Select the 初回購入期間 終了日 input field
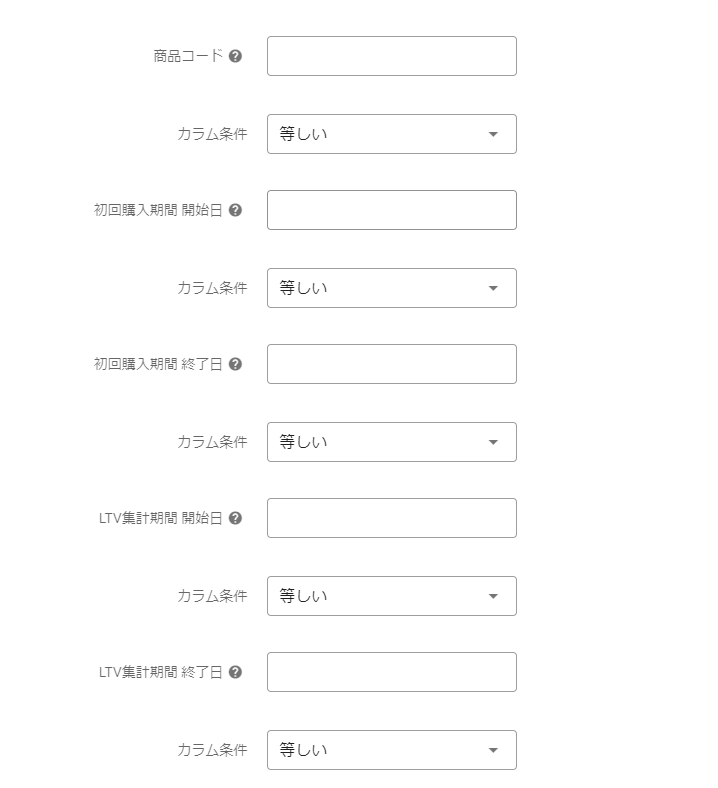 (x=391, y=364)
